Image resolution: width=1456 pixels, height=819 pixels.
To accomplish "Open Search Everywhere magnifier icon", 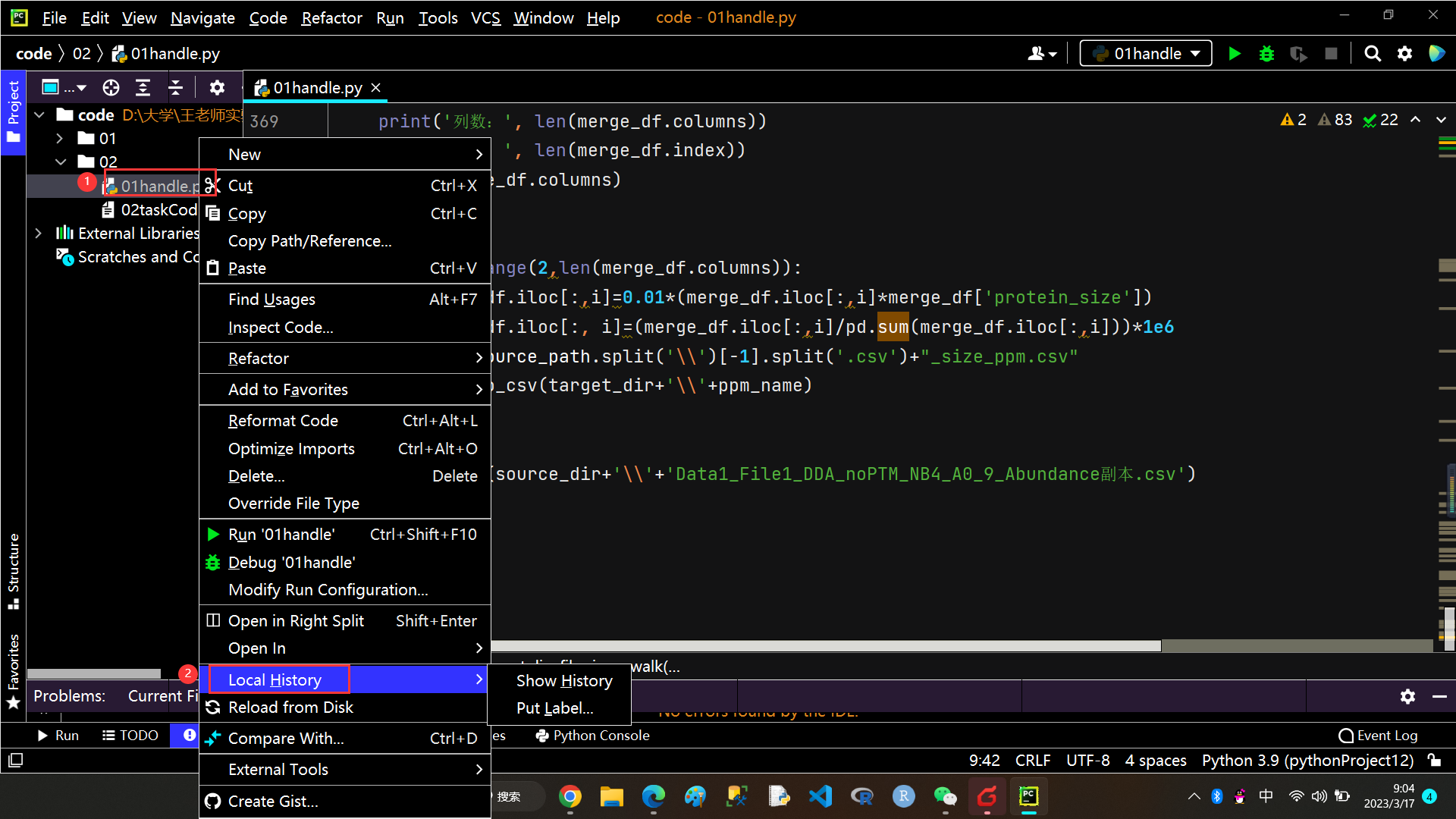I will pos(1373,54).
